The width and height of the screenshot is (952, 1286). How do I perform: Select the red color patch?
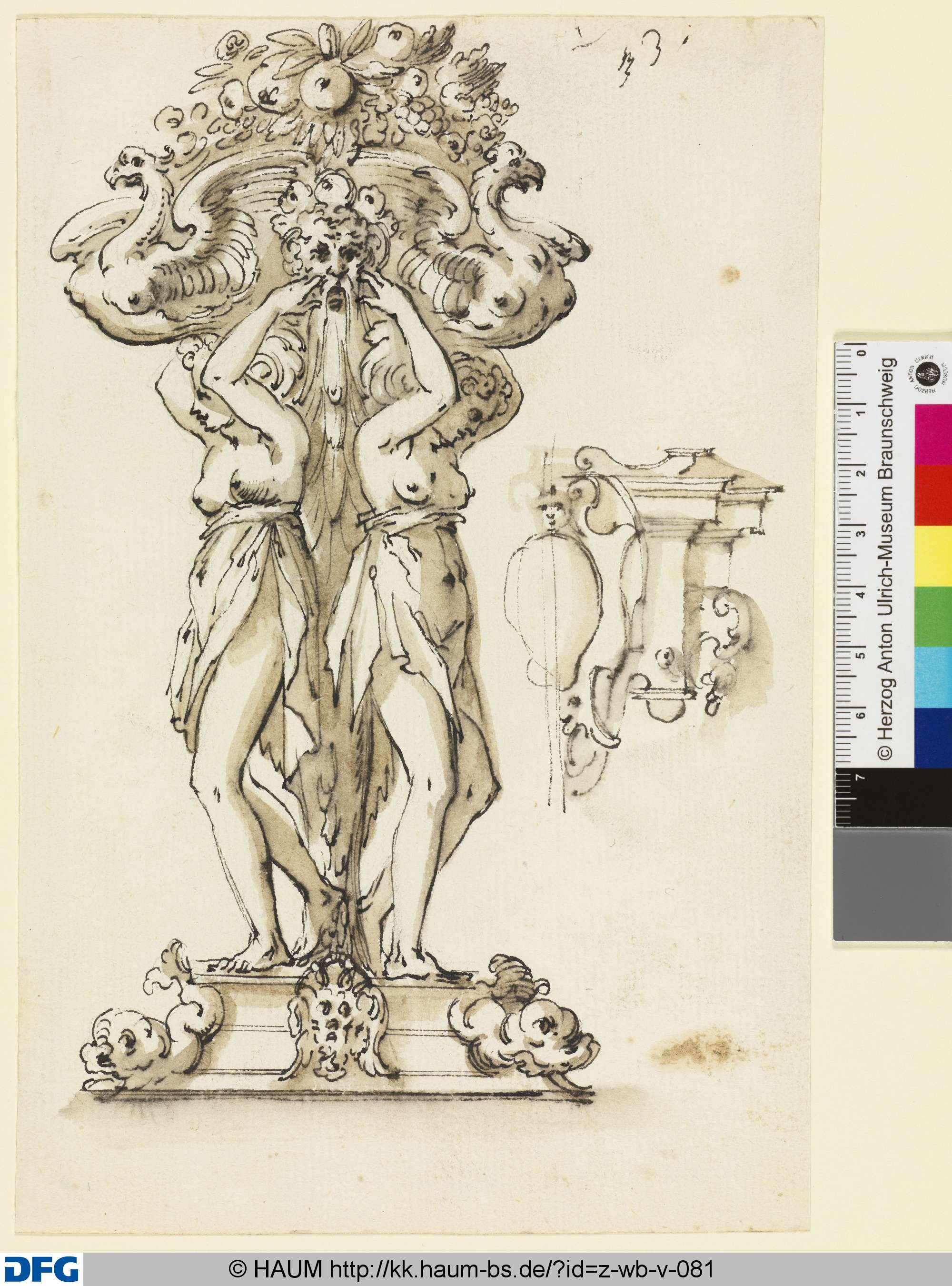(x=933, y=496)
